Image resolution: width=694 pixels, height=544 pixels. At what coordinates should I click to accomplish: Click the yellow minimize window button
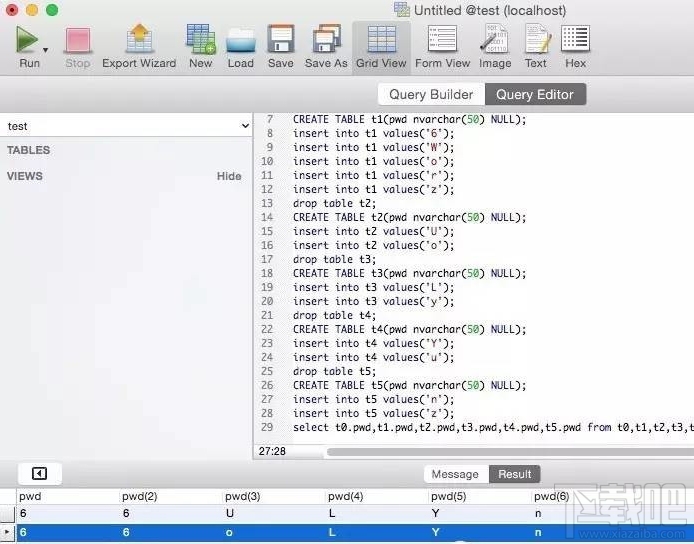[x=32, y=10]
